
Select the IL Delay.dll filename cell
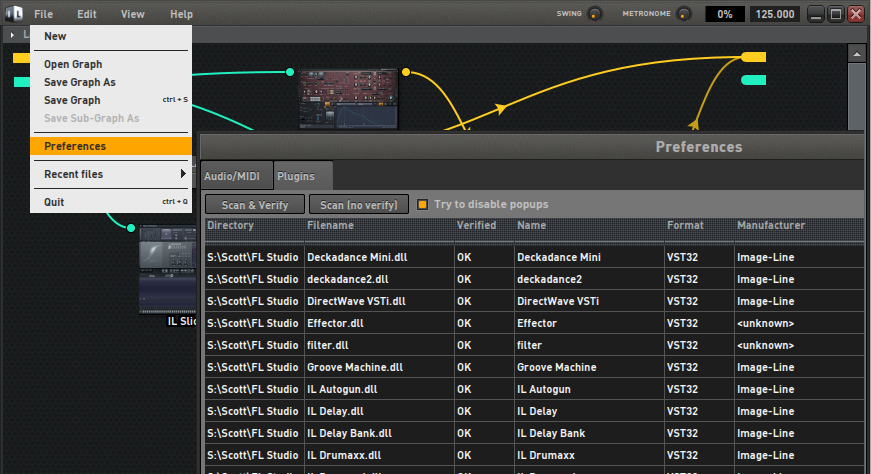(x=379, y=411)
